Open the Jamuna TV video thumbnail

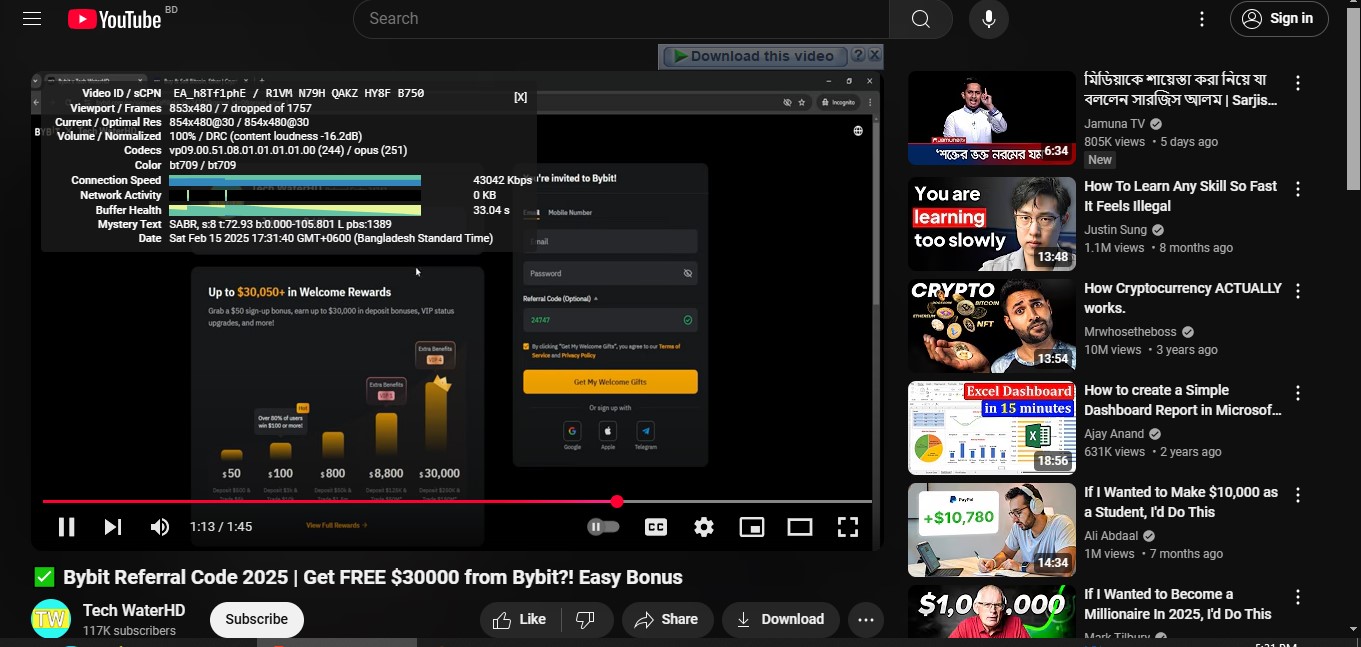coord(992,118)
